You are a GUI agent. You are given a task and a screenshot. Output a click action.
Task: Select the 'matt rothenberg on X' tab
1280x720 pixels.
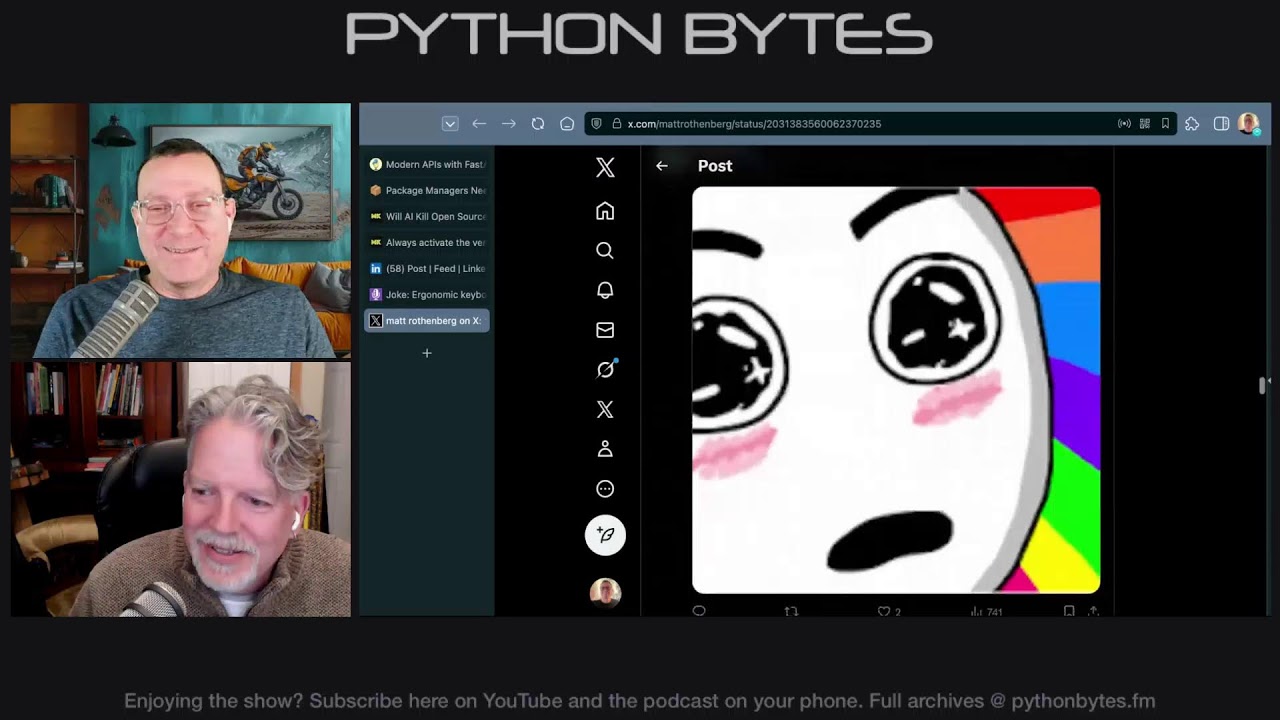[427, 320]
